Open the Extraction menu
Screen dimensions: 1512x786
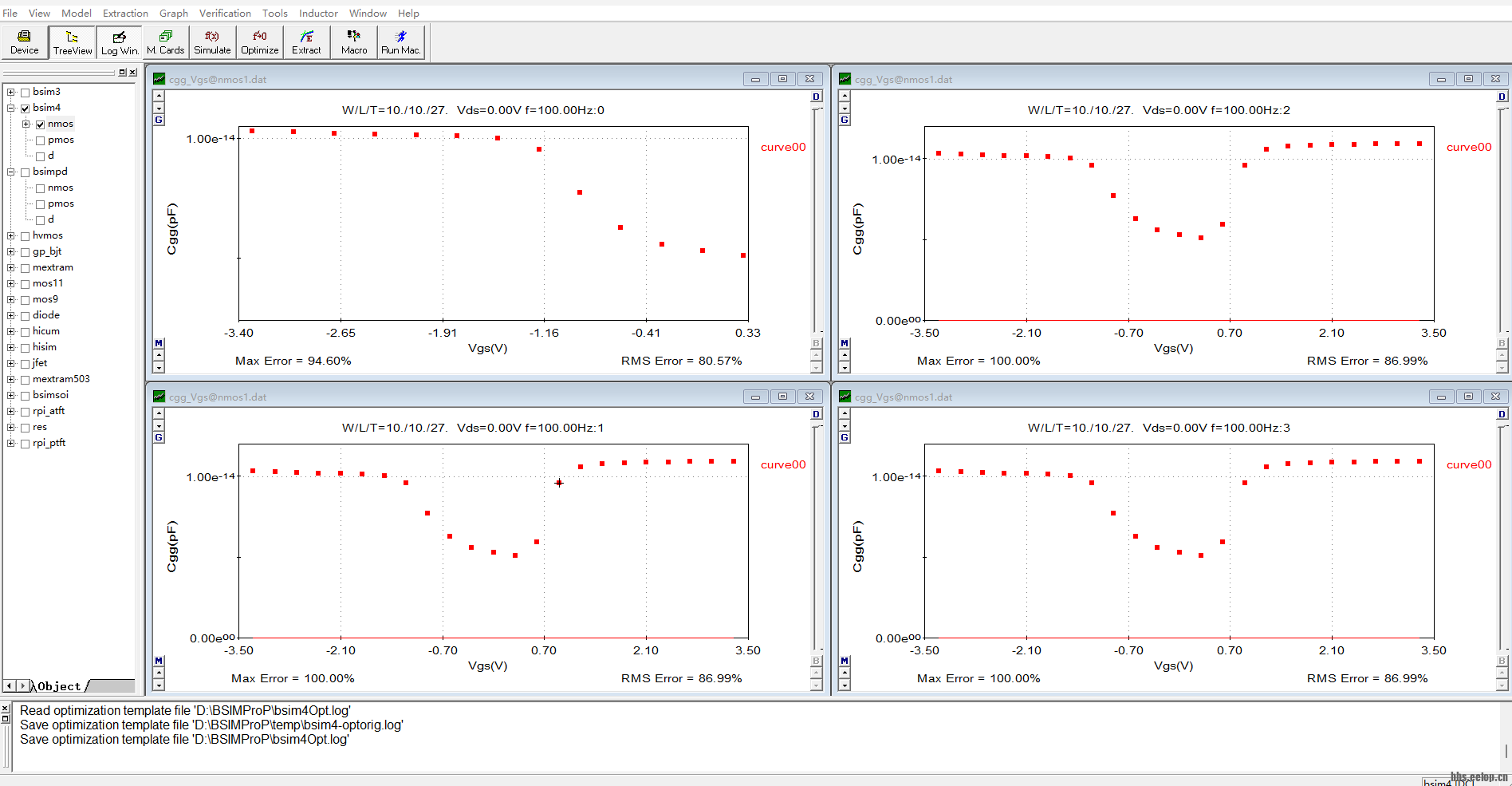point(125,14)
